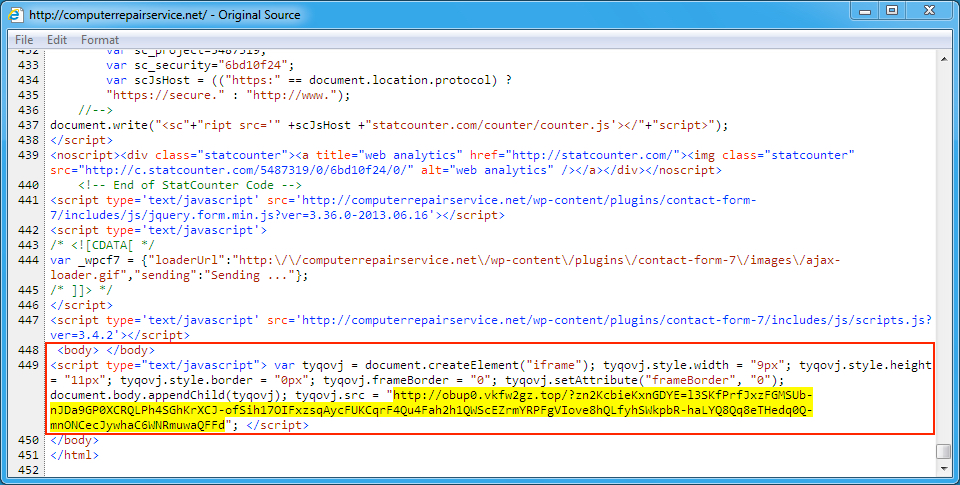Click the scJsHost variable declaration
Viewport: 960px width, 485px height.
click(x=309, y=80)
